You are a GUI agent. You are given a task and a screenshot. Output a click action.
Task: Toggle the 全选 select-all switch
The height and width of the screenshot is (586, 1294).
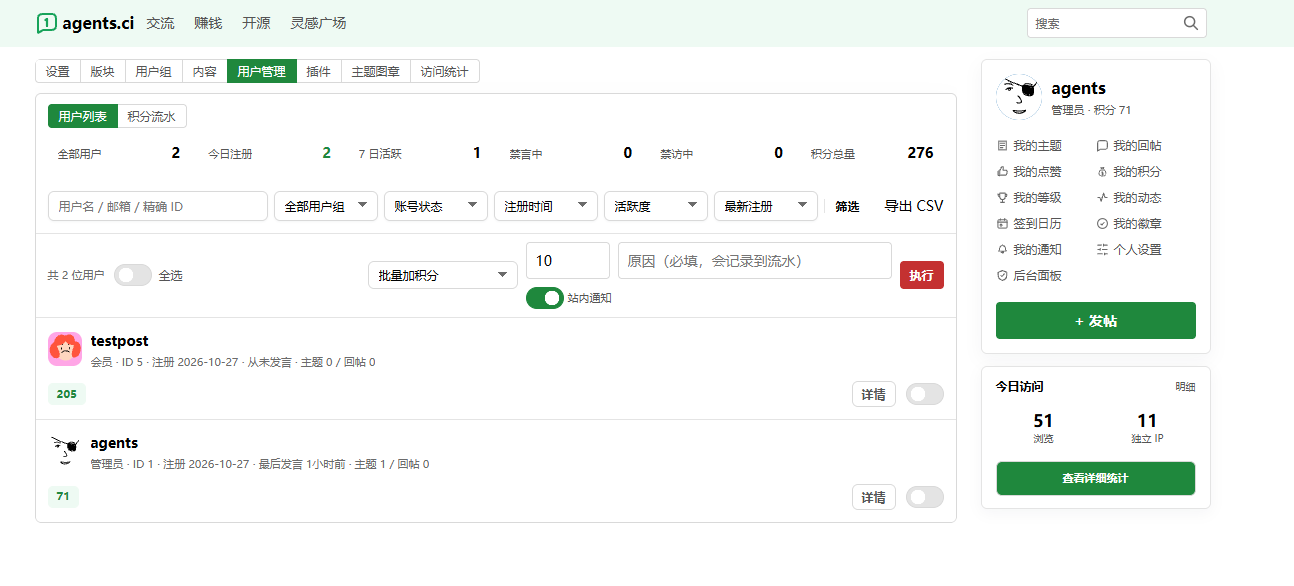coord(133,275)
